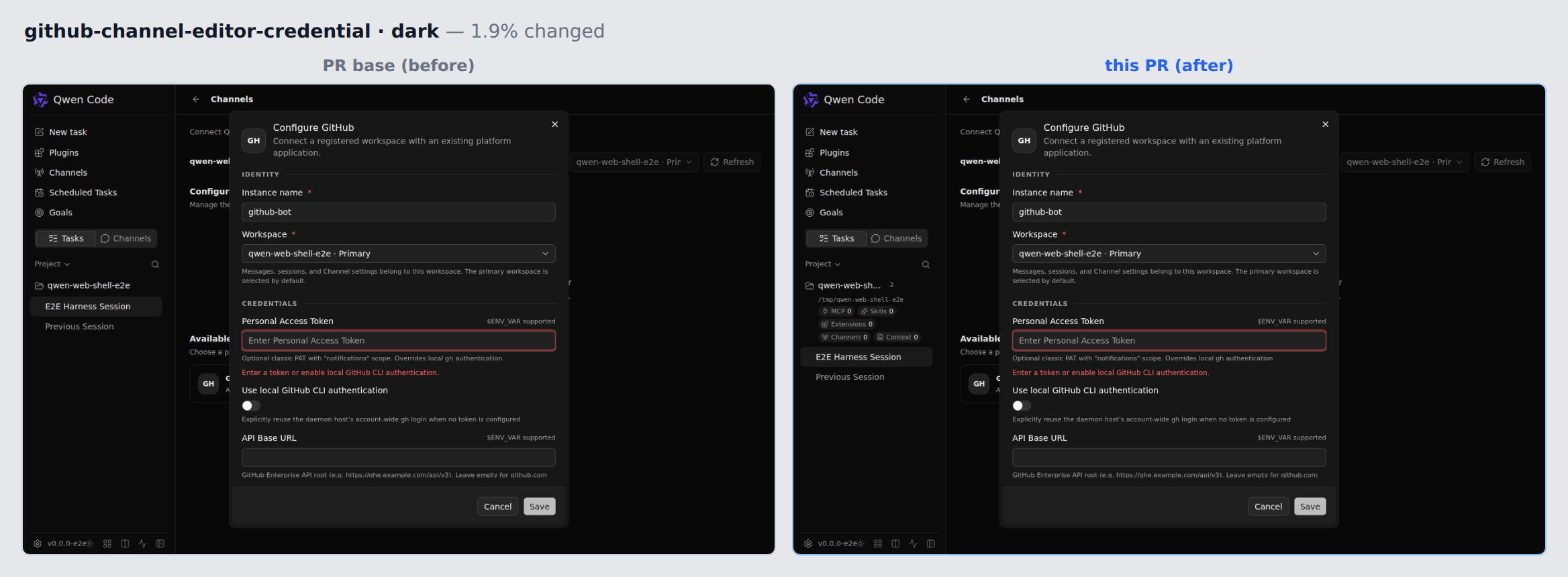1568x577 pixels.
Task: Open the page workspace selector in before panel
Action: pos(634,162)
